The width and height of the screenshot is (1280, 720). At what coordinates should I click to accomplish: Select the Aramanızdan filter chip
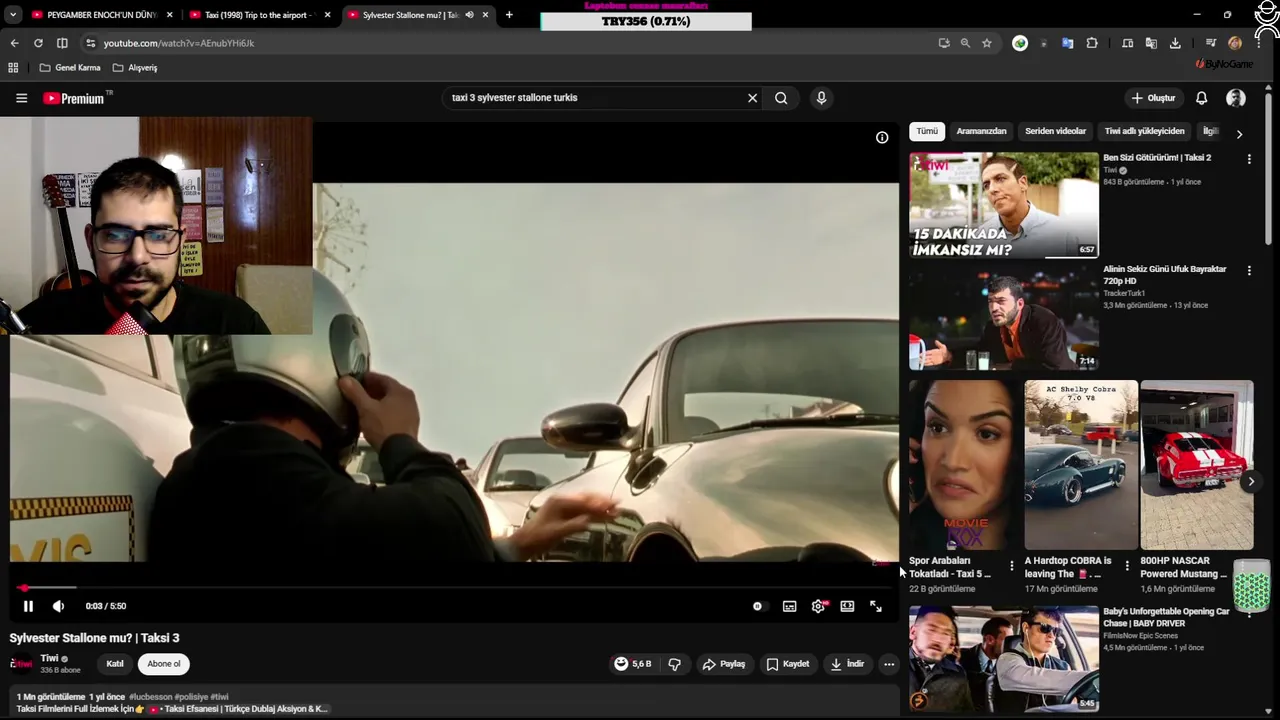click(981, 131)
